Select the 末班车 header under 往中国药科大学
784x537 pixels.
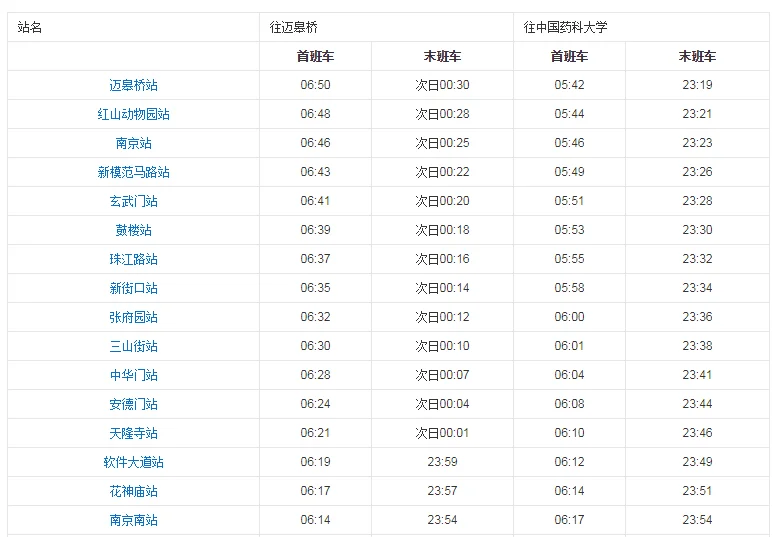pos(698,56)
